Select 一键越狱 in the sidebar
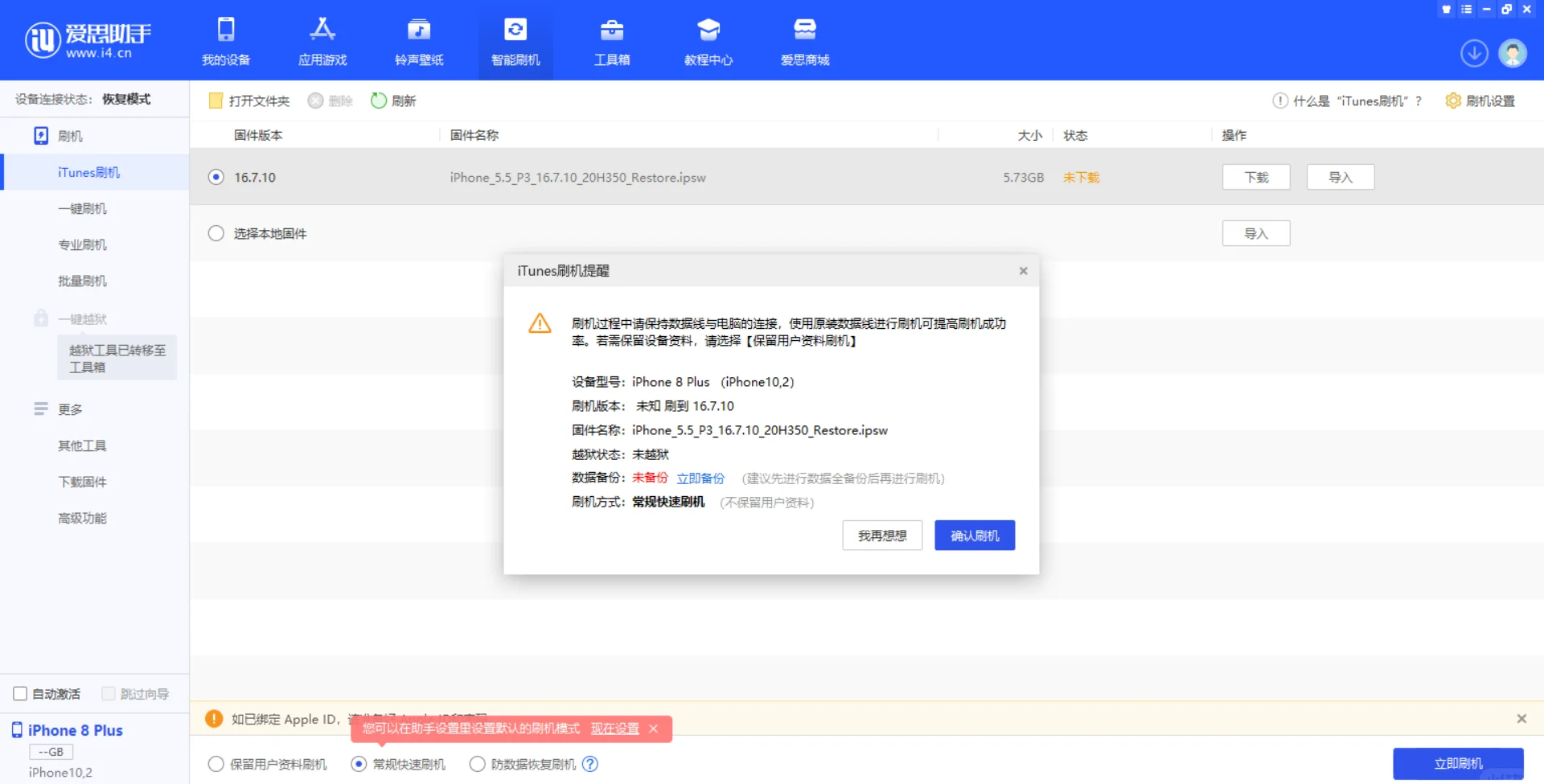The height and width of the screenshot is (784, 1544). (82, 319)
